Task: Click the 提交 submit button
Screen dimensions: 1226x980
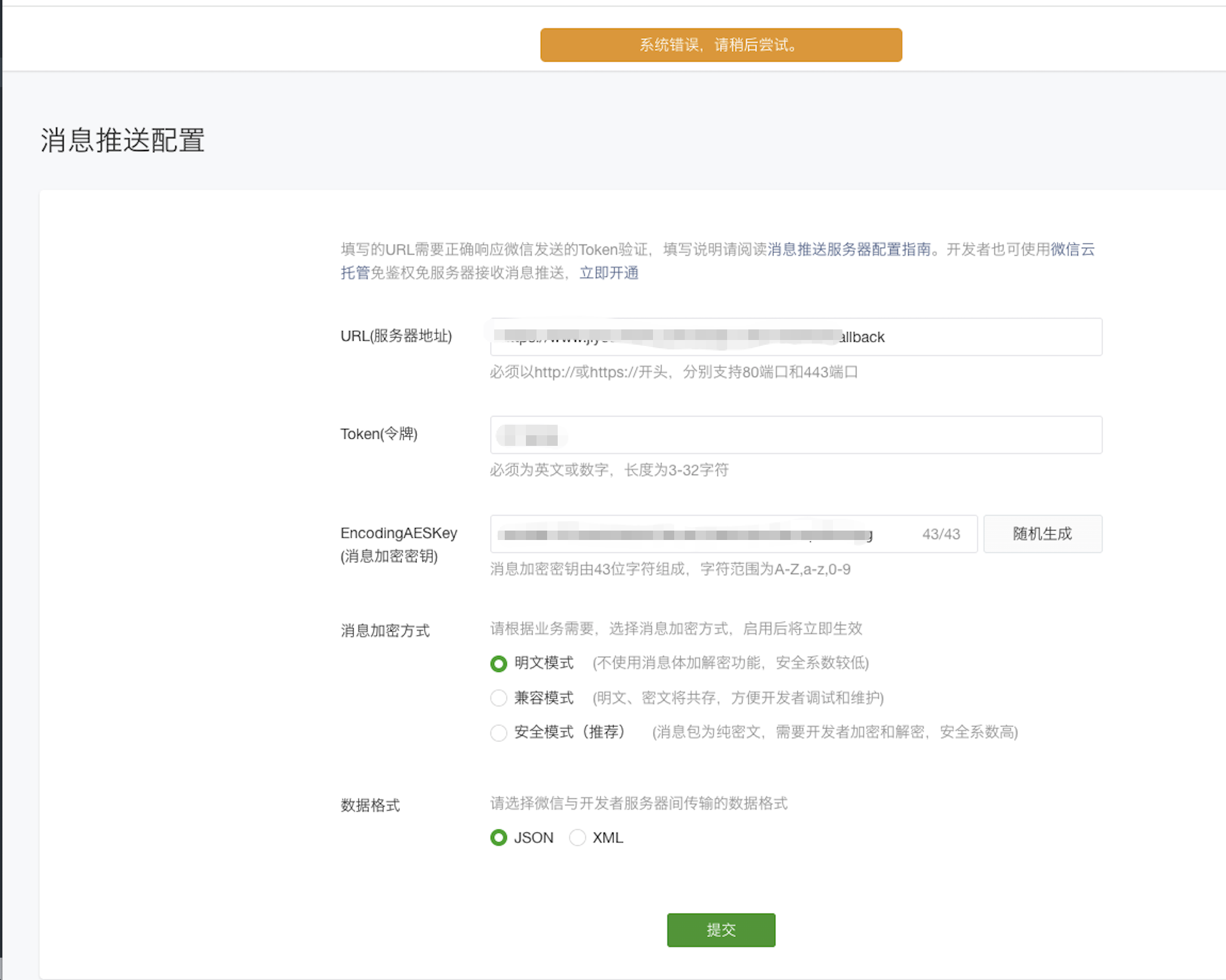Action: click(721, 929)
